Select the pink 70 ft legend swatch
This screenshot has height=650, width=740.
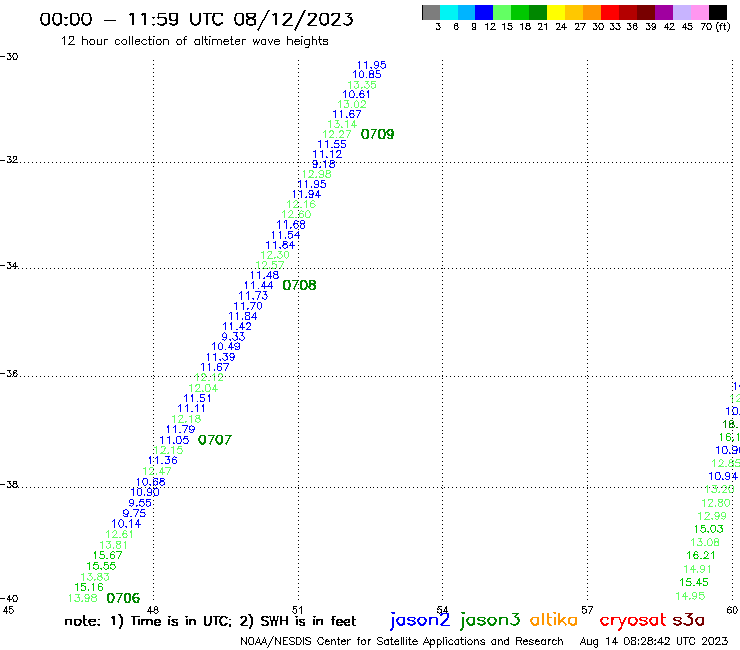[699, 12]
